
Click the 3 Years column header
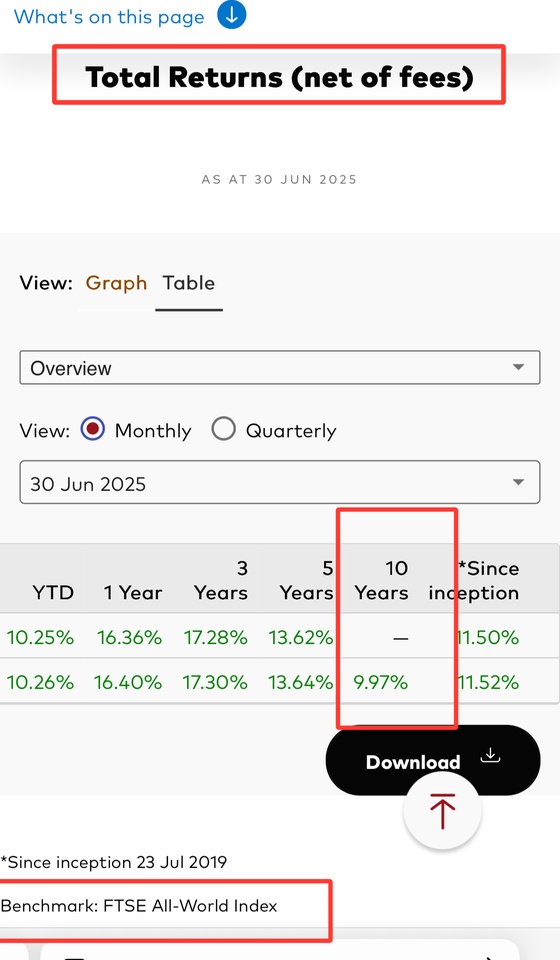[x=221, y=580]
